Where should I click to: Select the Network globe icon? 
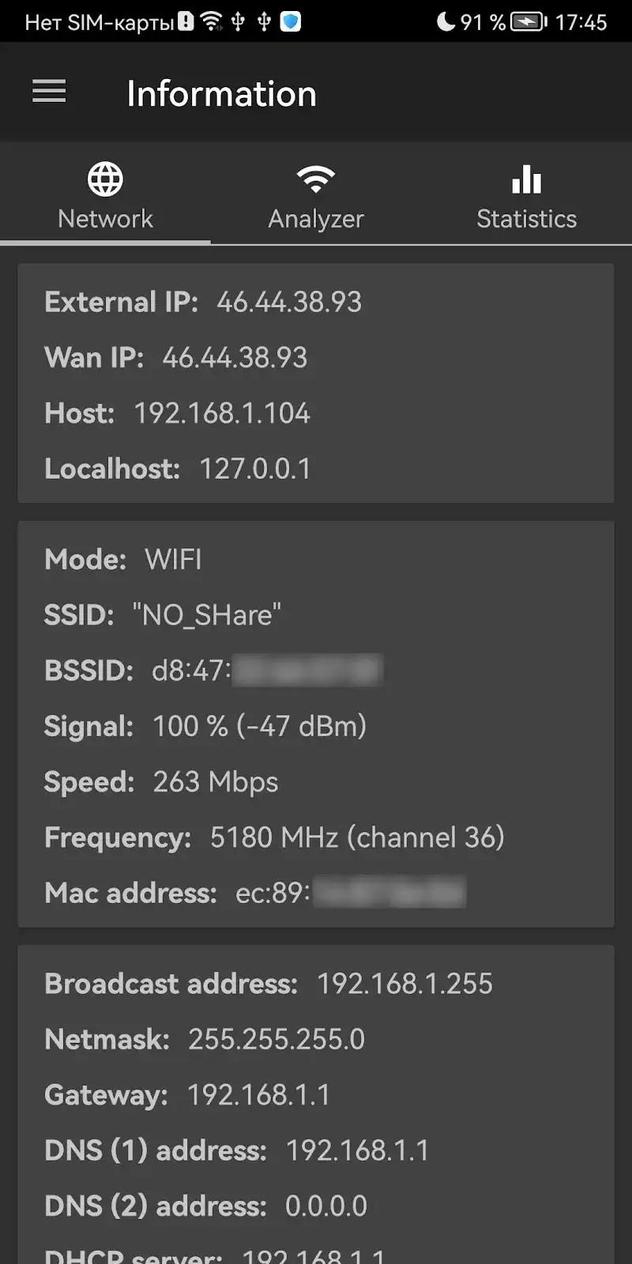pyautogui.click(x=105, y=177)
